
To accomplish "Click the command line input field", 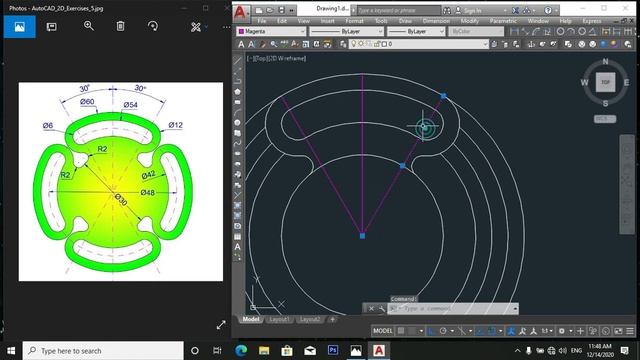I will (449, 309).
